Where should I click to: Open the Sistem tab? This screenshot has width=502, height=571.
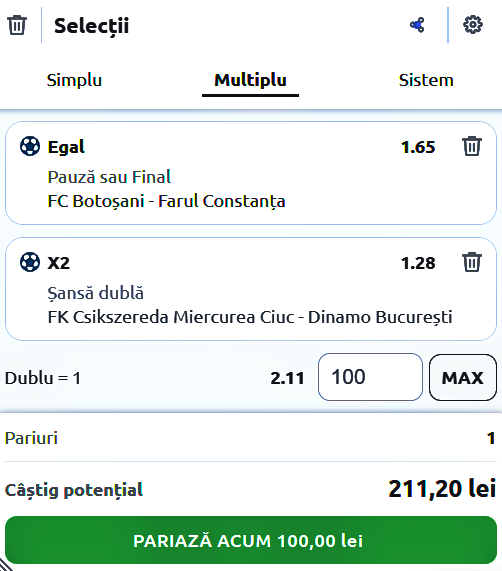coord(426,80)
